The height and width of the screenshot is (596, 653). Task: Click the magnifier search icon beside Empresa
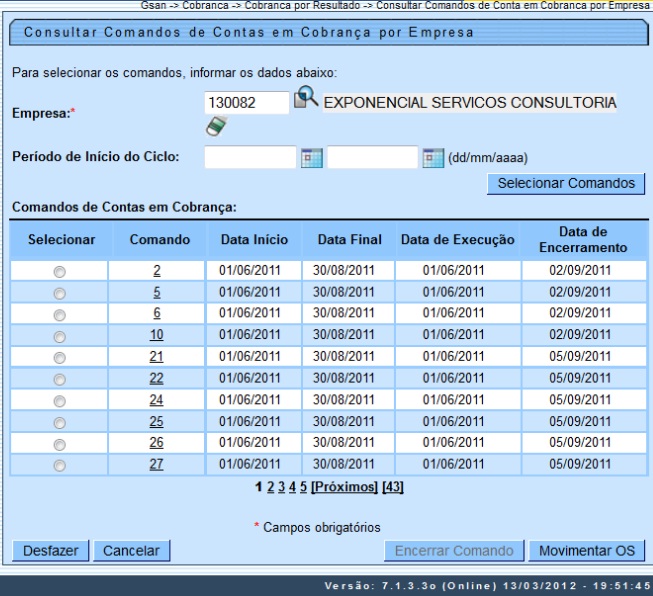pyautogui.click(x=306, y=100)
